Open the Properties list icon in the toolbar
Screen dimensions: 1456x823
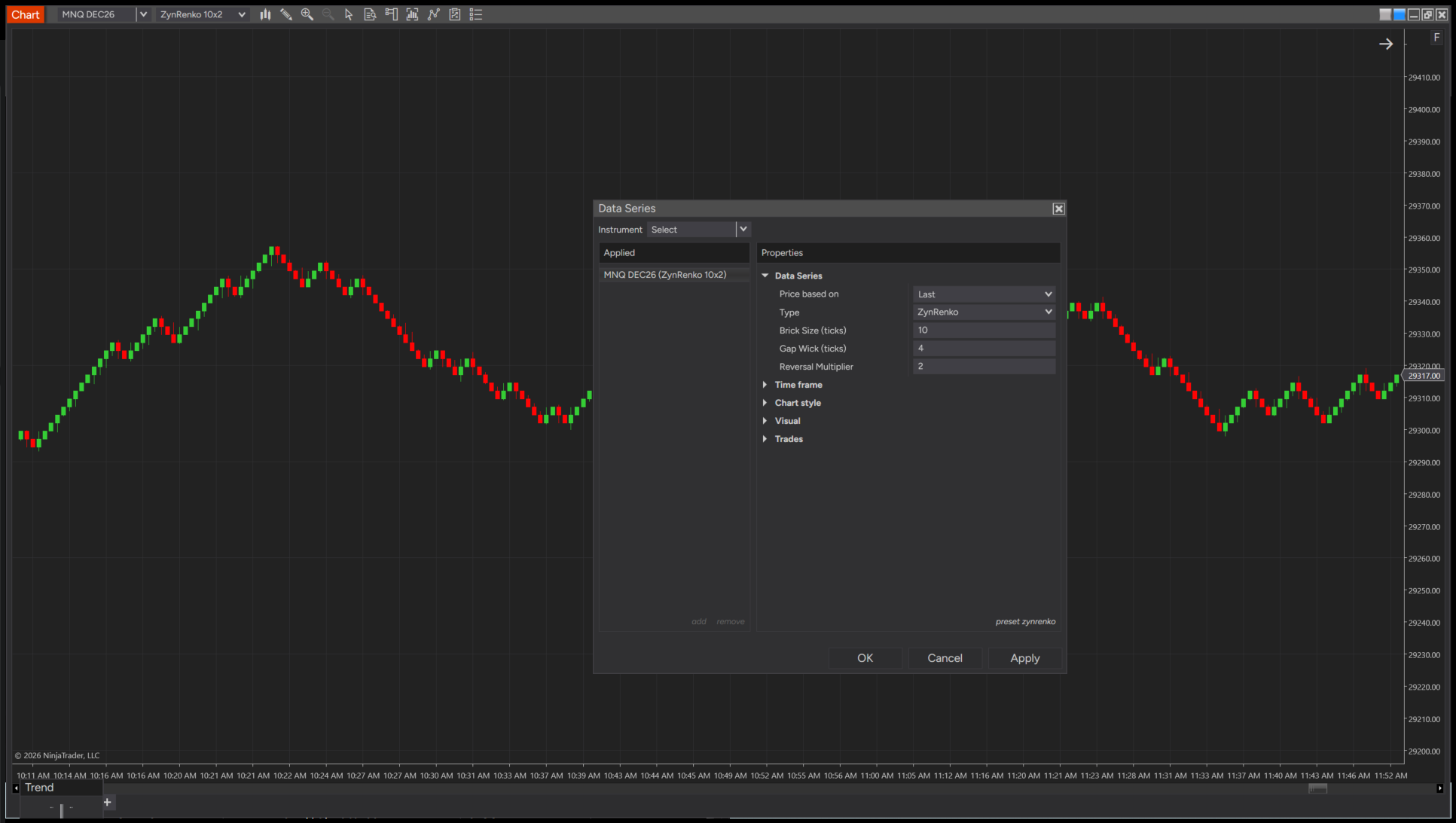tap(476, 14)
